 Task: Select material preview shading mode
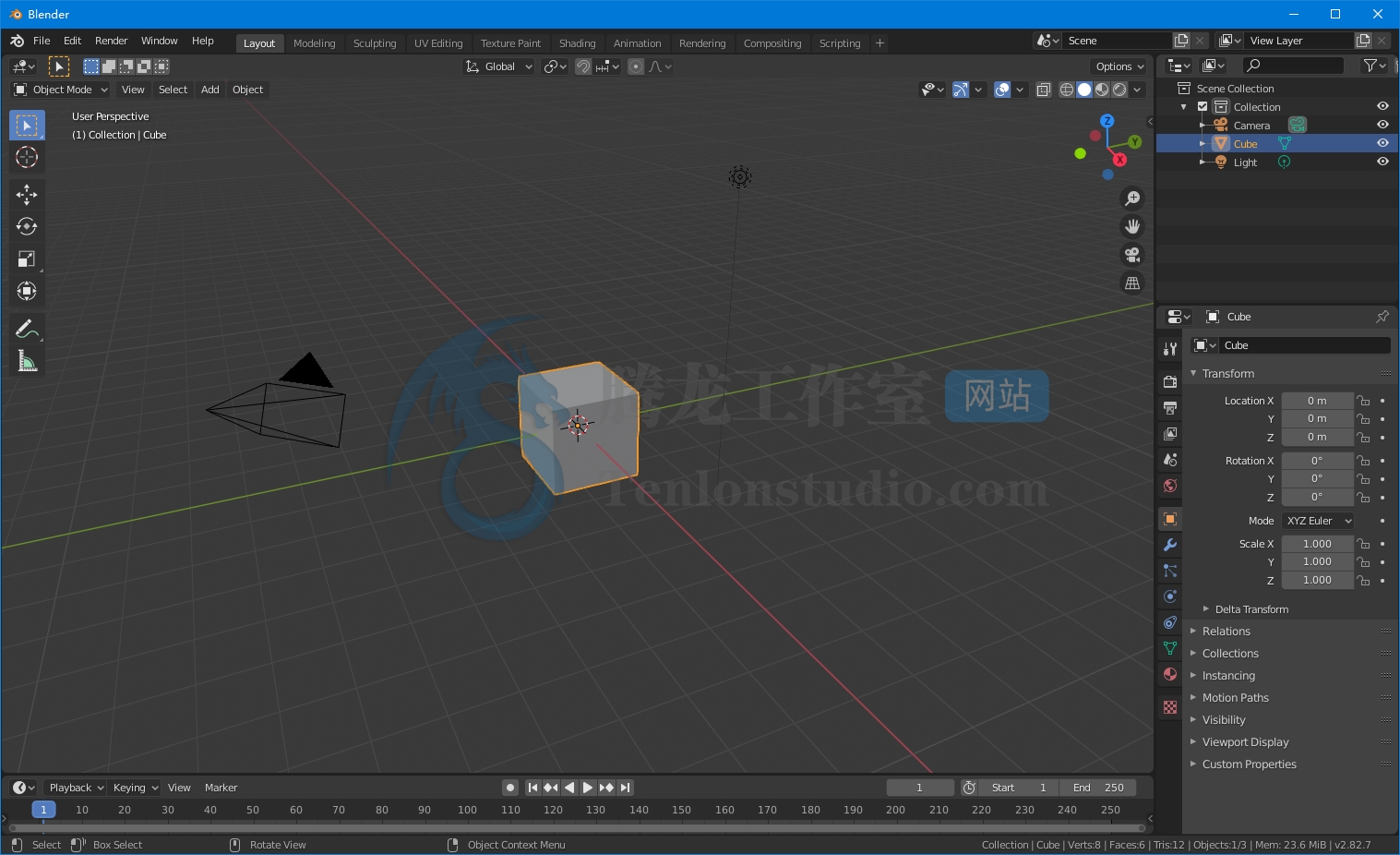[1102, 90]
